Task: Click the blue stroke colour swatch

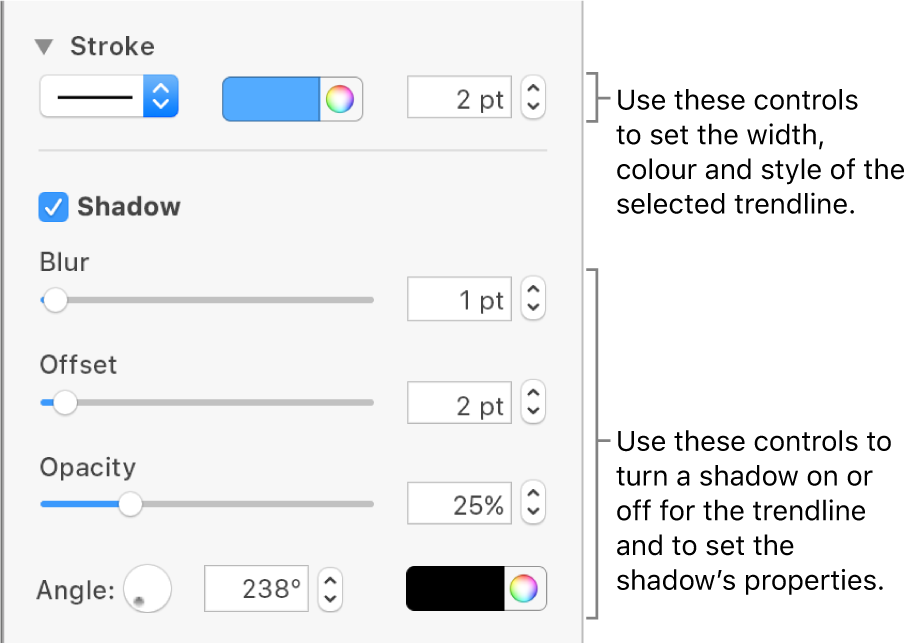Action: [270, 99]
